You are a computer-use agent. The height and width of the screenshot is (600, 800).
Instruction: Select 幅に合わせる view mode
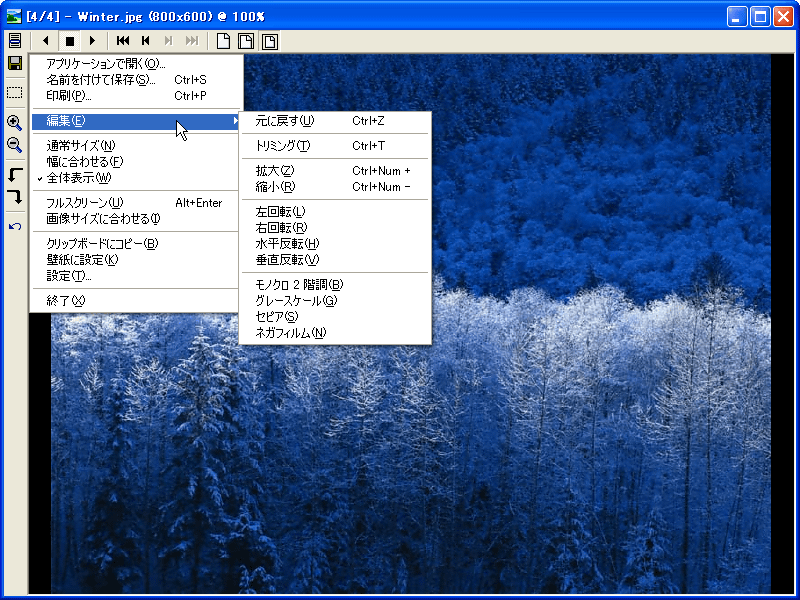click(x=84, y=162)
